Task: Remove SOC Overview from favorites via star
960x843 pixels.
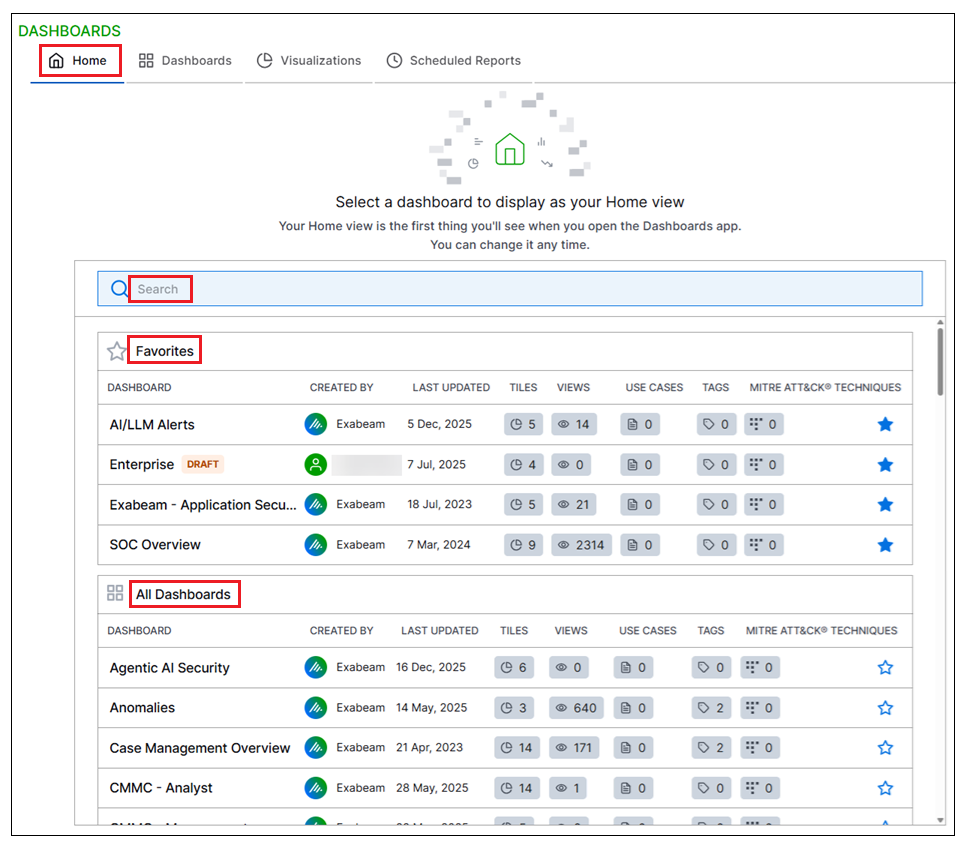Action: pyautogui.click(x=885, y=545)
